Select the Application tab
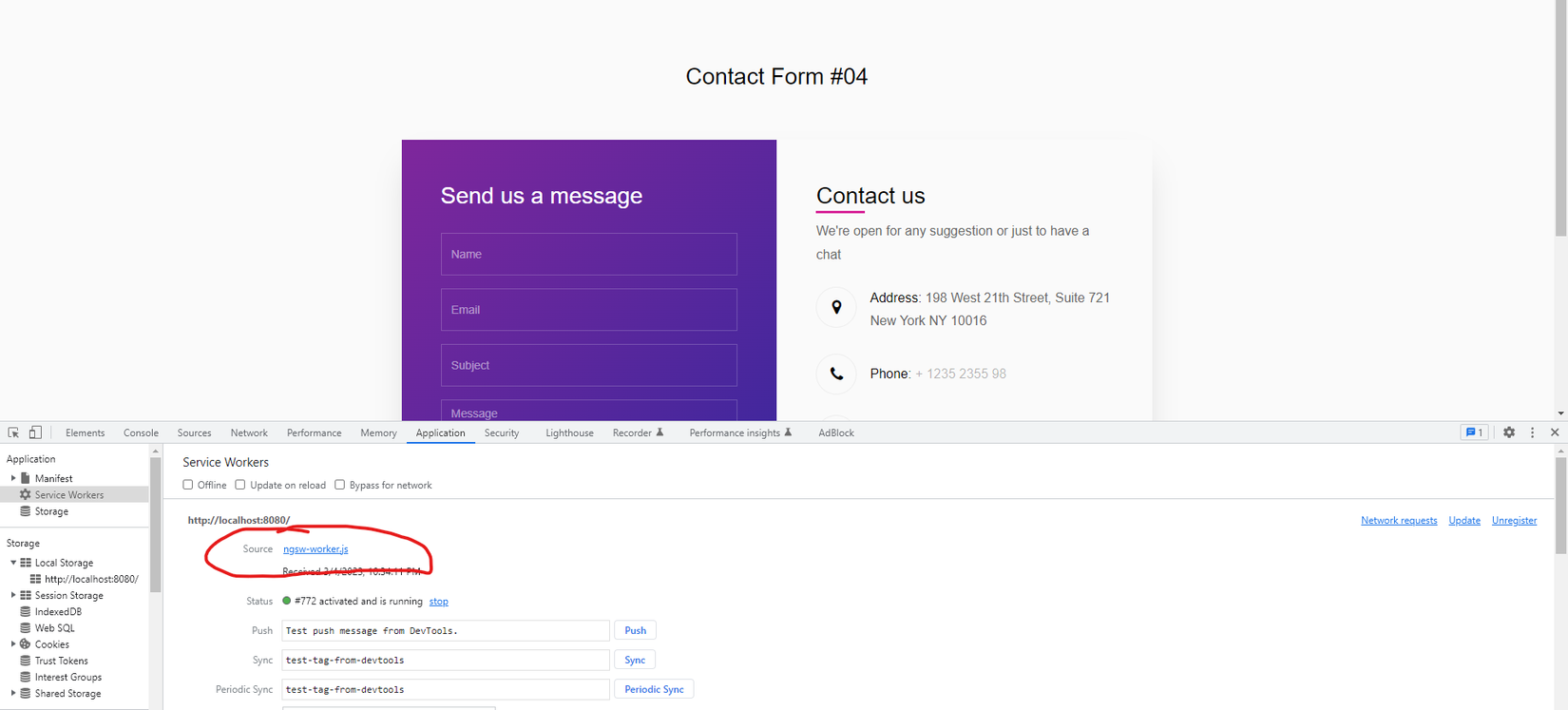Screen dimensions: 1568x710 (x=441, y=432)
